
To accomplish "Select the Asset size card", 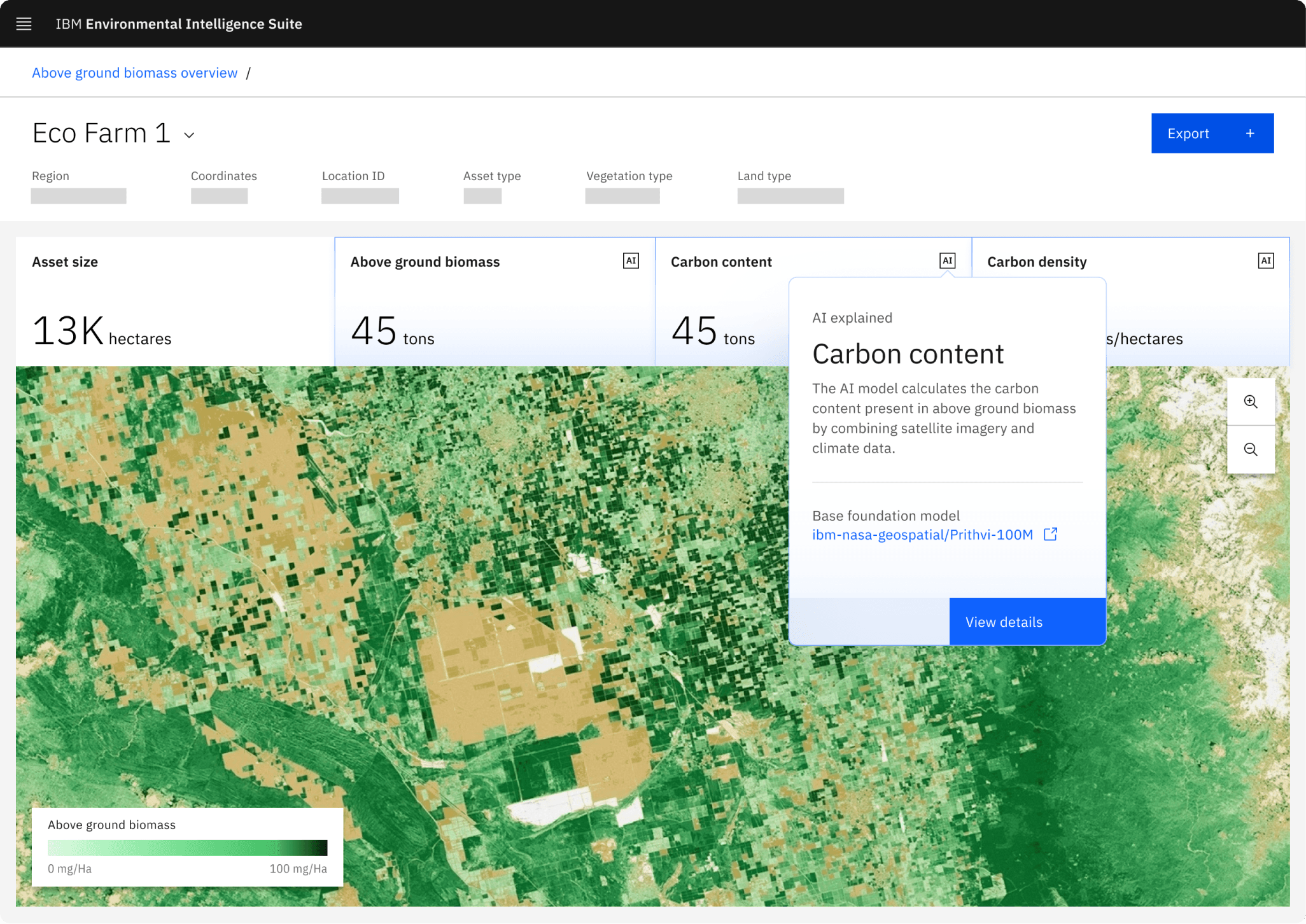I will [x=174, y=302].
